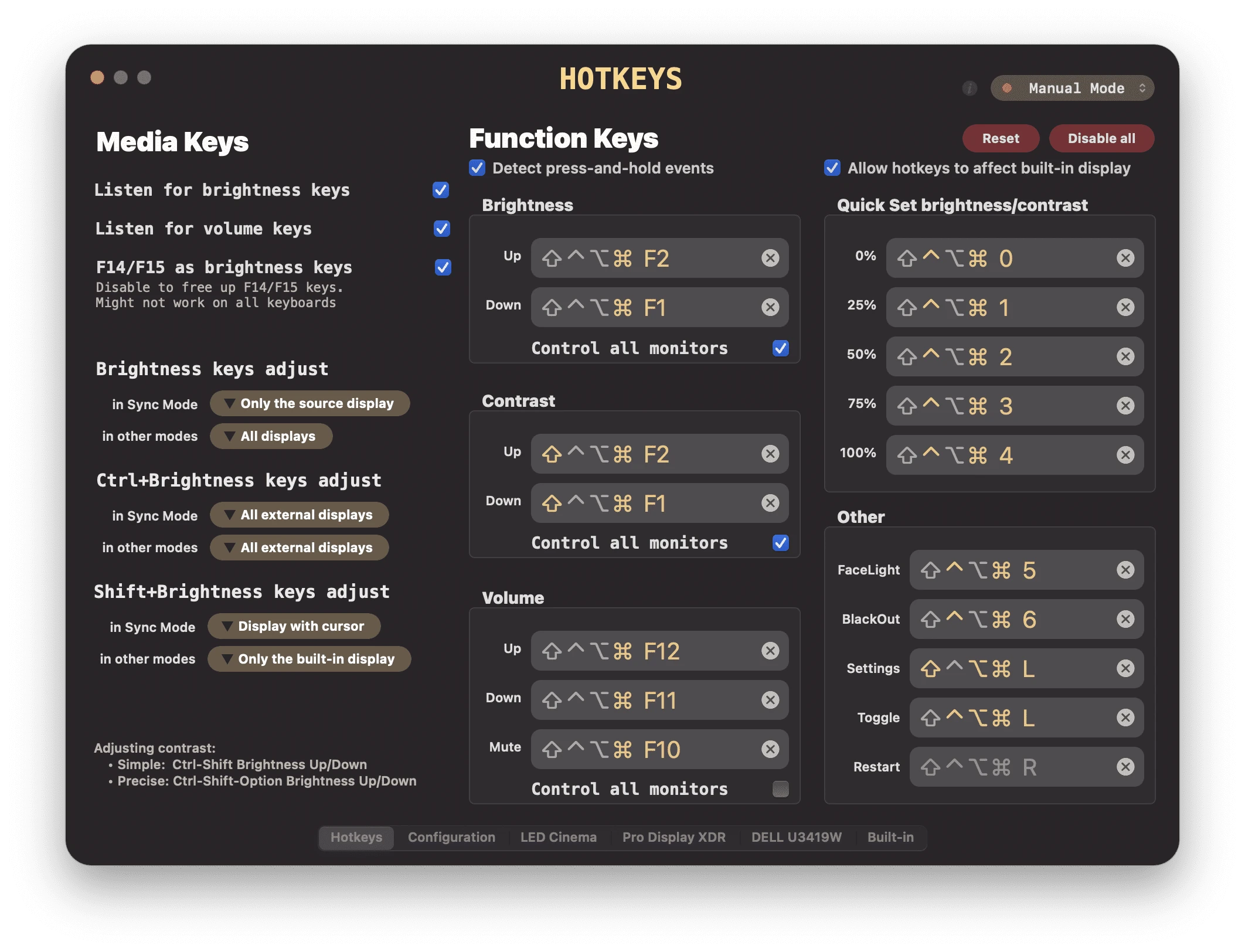1245x952 pixels.
Task: Toggle Listen for brightness keys checkbox
Action: click(441, 190)
